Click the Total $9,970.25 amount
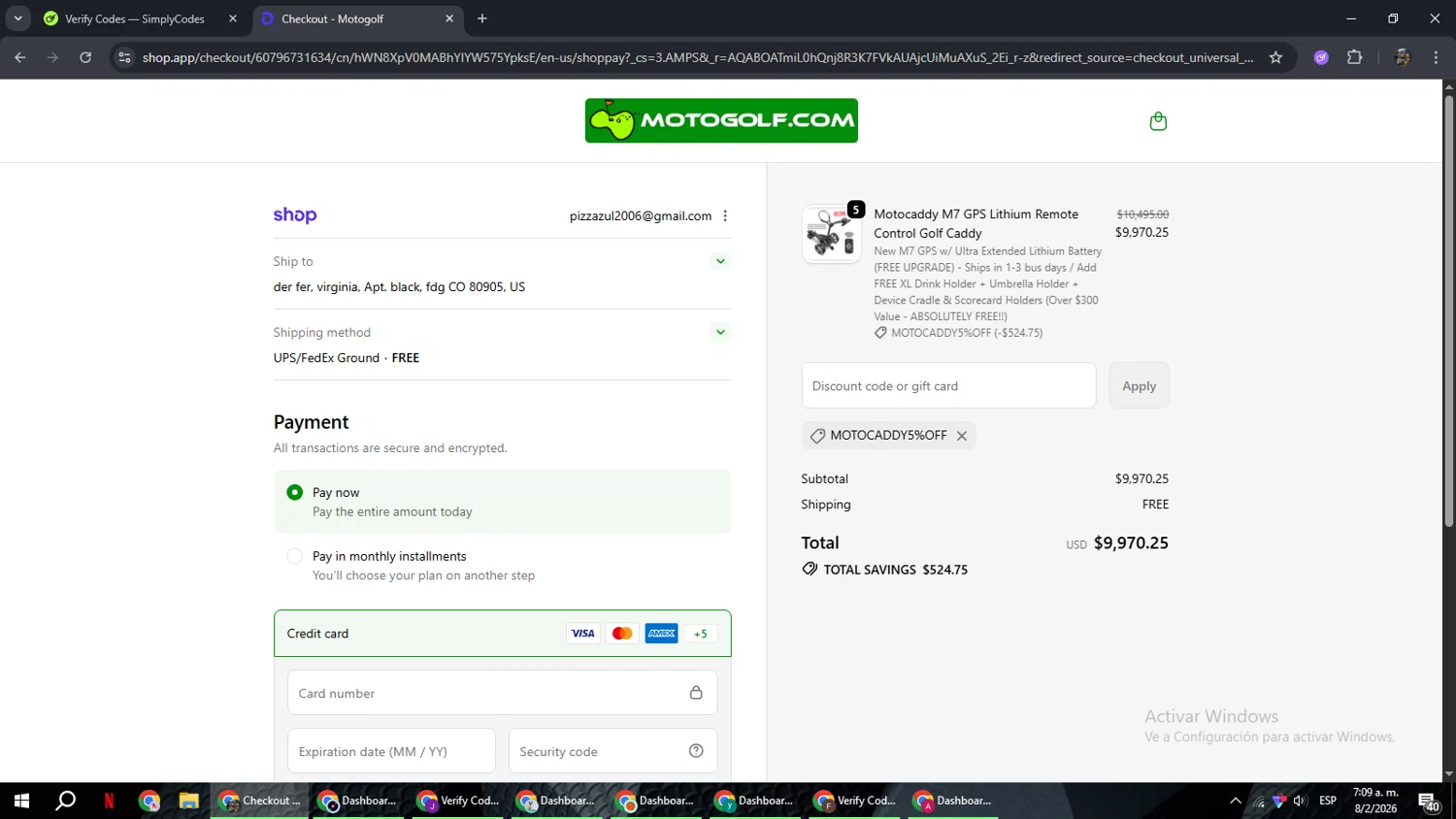This screenshot has width=1456, height=819. (x=1131, y=543)
